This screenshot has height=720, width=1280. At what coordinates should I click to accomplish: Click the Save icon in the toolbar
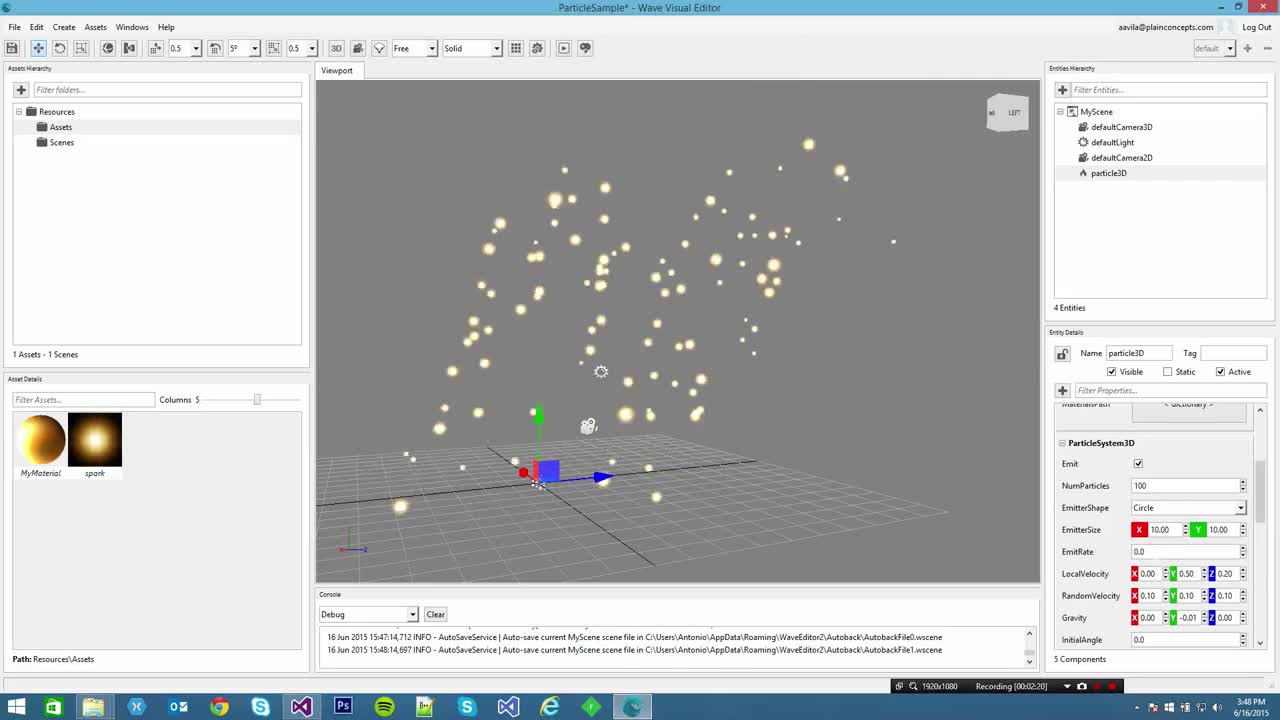pos(12,48)
